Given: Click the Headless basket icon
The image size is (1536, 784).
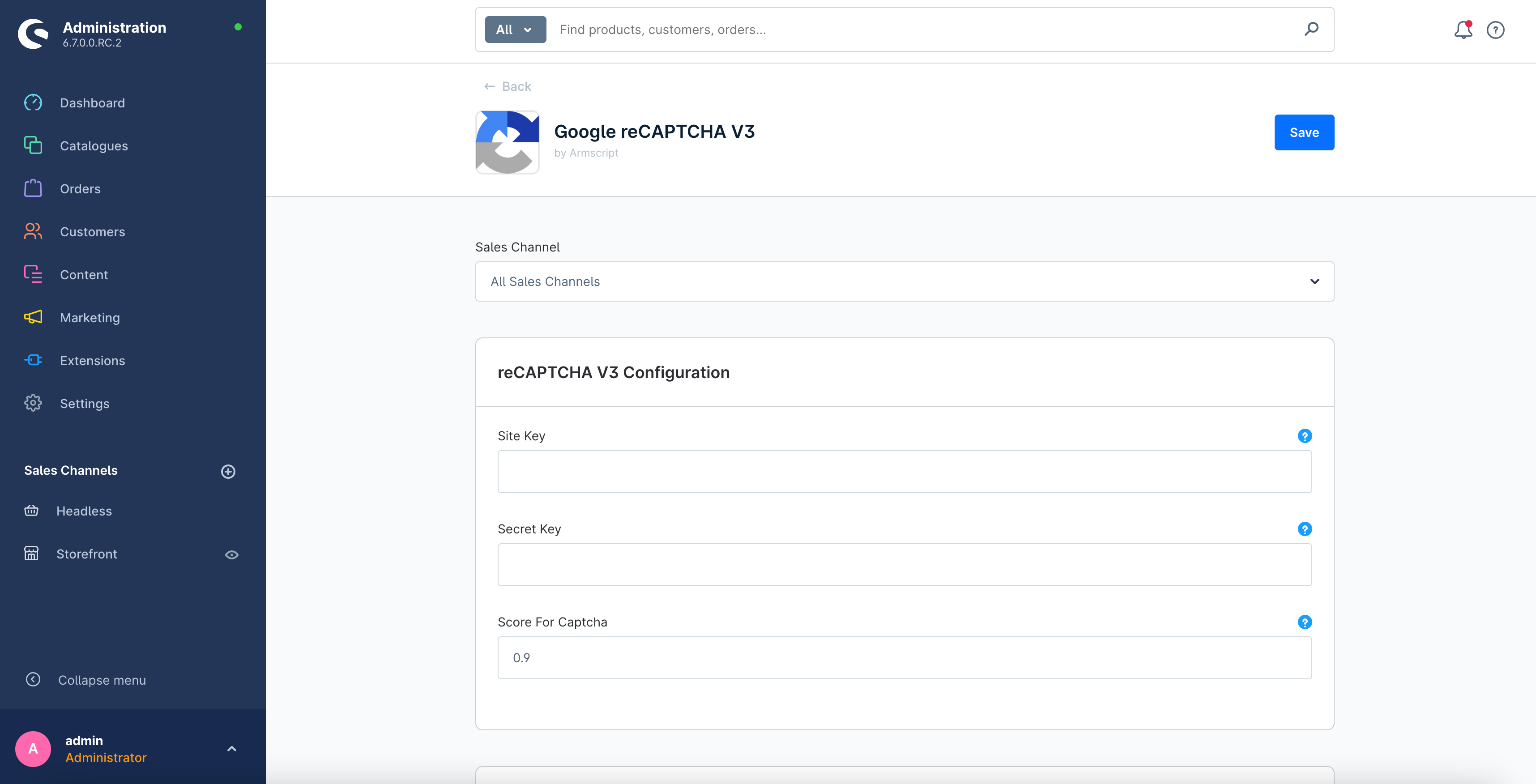Looking at the screenshot, I should [32, 510].
